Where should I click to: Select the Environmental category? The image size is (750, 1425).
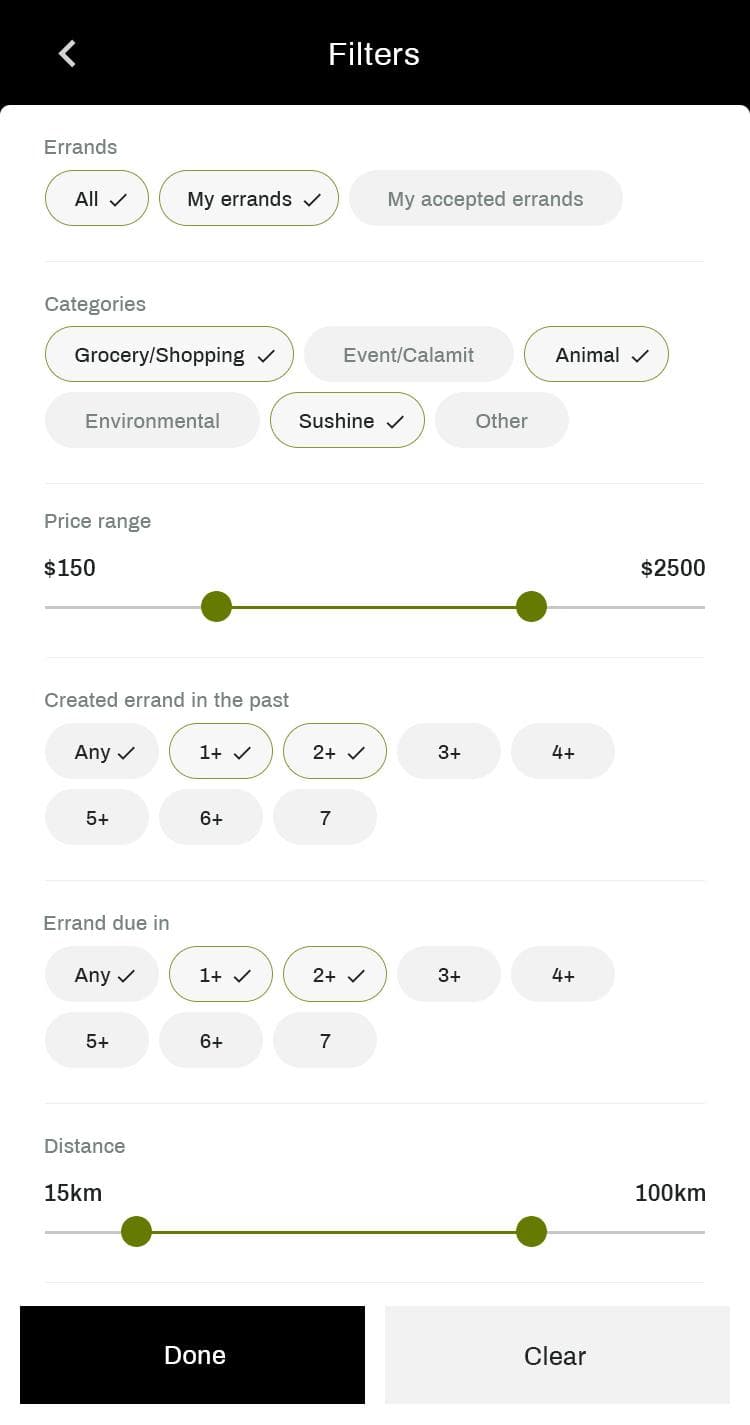pyautogui.click(x=152, y=421)
